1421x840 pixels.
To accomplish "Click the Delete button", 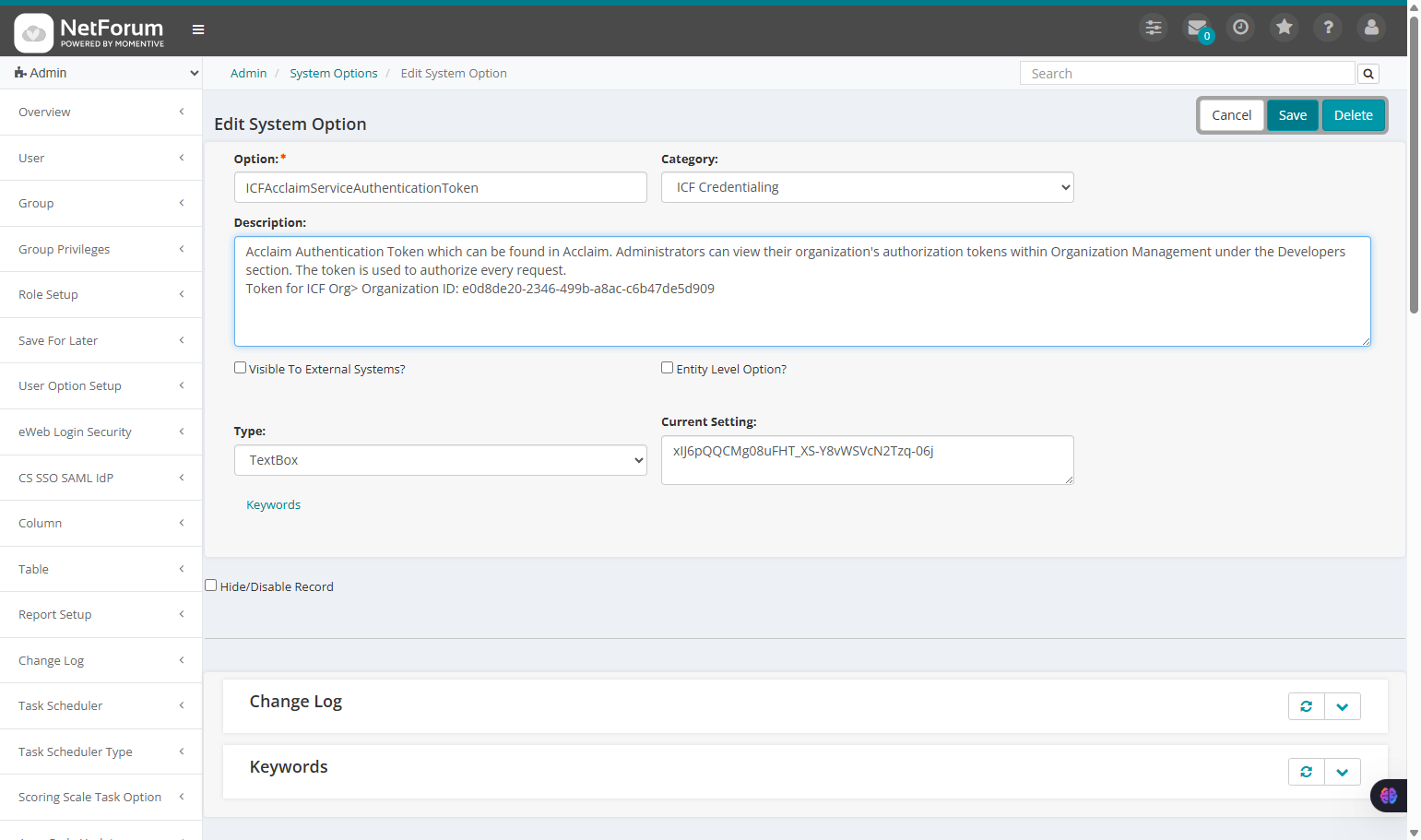I will point(1353,115).
